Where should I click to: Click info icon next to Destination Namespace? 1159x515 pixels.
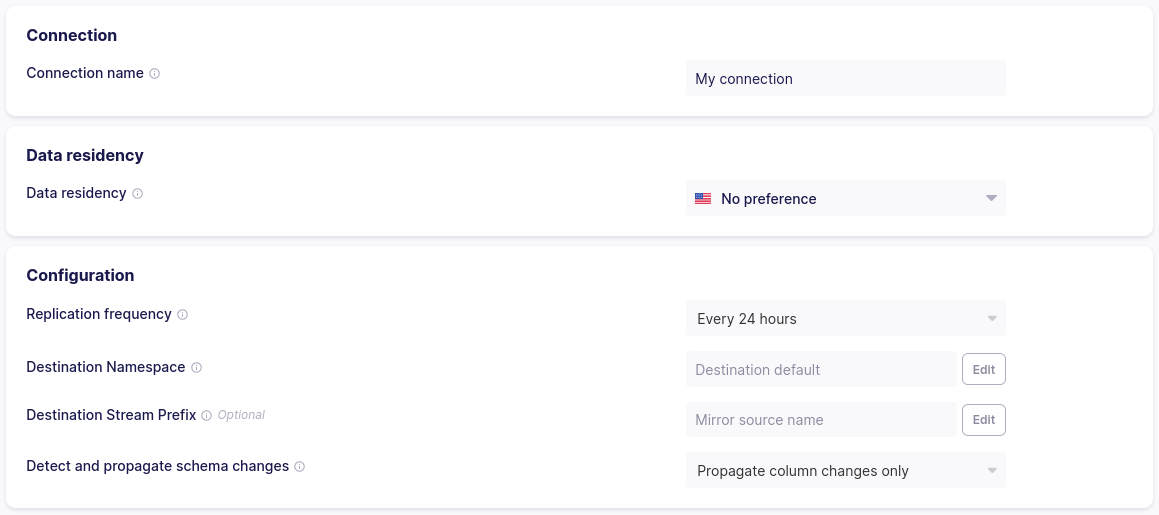(x=197, y=368)
